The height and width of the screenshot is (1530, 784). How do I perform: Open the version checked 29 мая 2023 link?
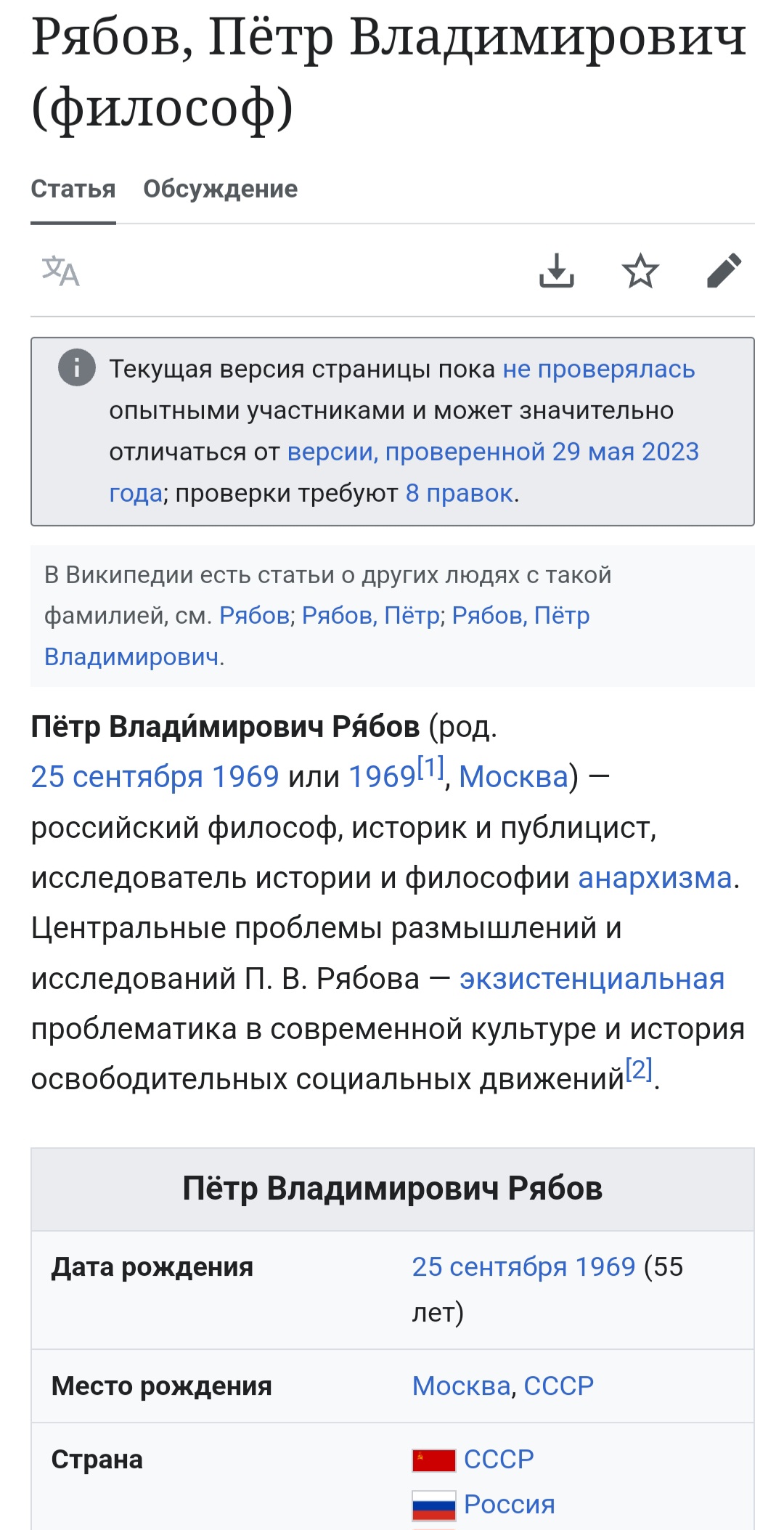[x=404, y=472]
